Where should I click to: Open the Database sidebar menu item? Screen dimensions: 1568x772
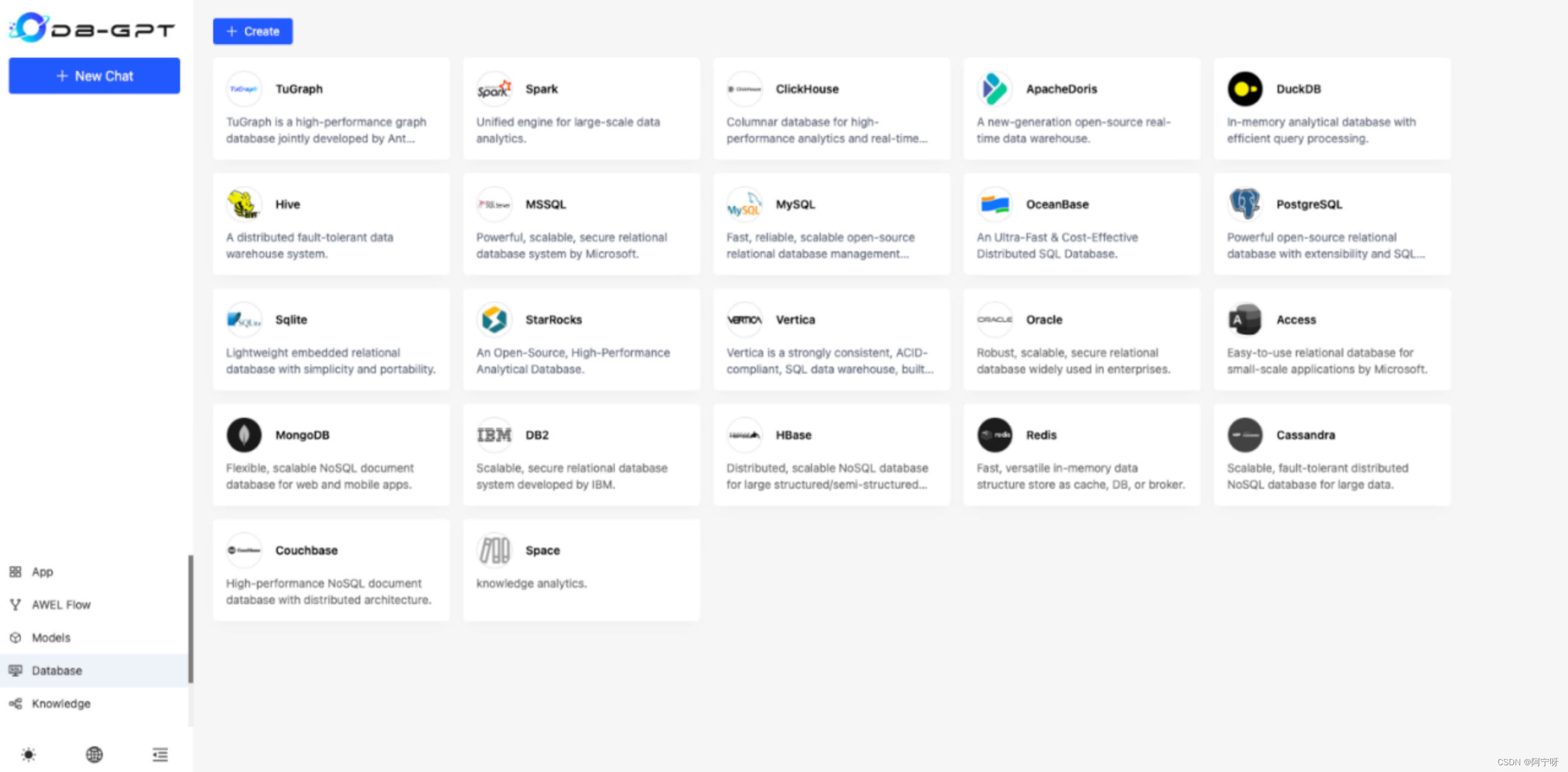click(56, 670)
